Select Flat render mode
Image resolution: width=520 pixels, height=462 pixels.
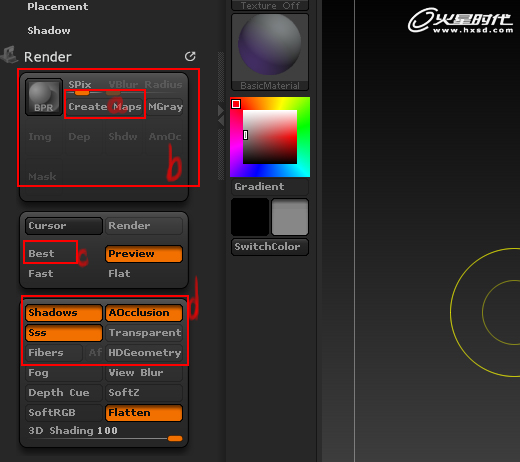119,274
